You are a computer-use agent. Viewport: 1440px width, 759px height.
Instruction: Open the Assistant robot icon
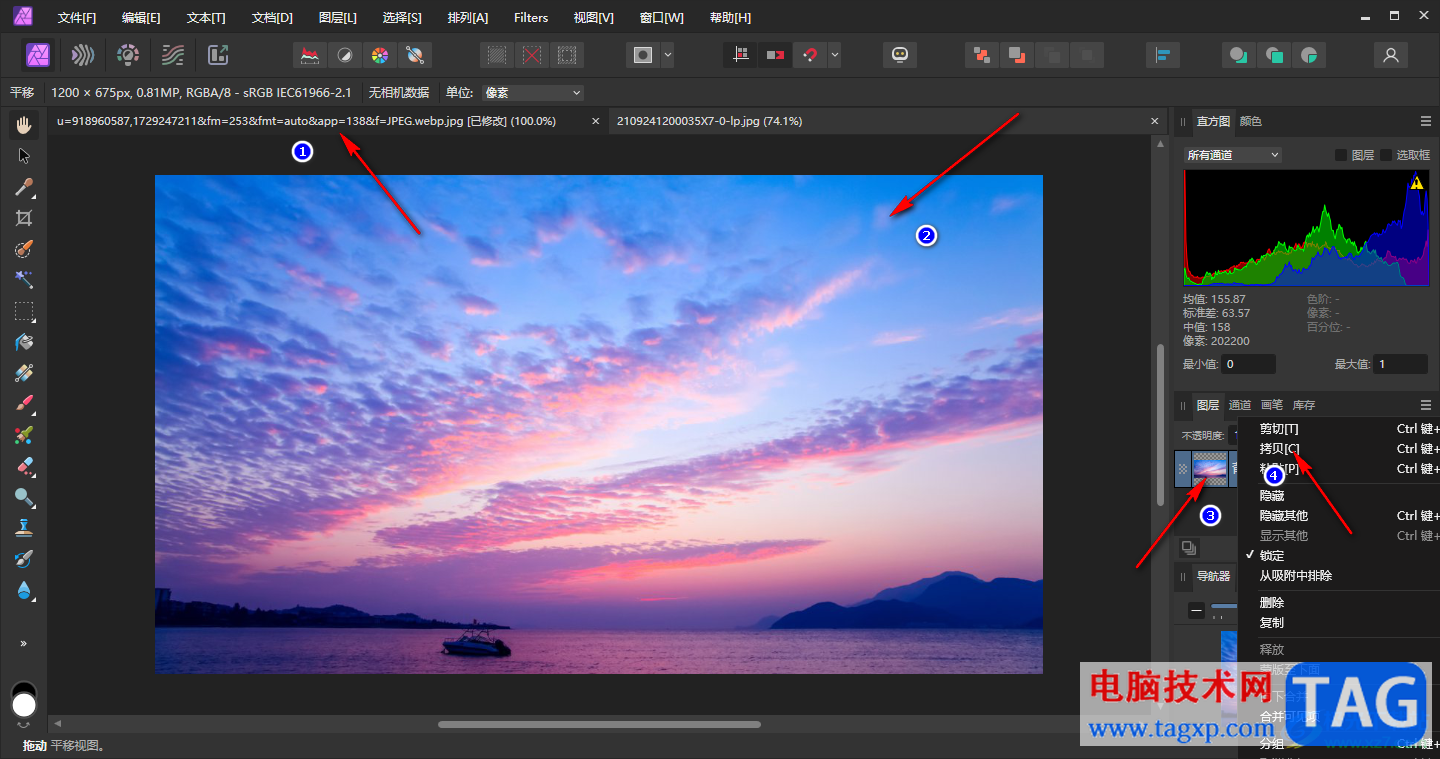click(x=899, y=55)
